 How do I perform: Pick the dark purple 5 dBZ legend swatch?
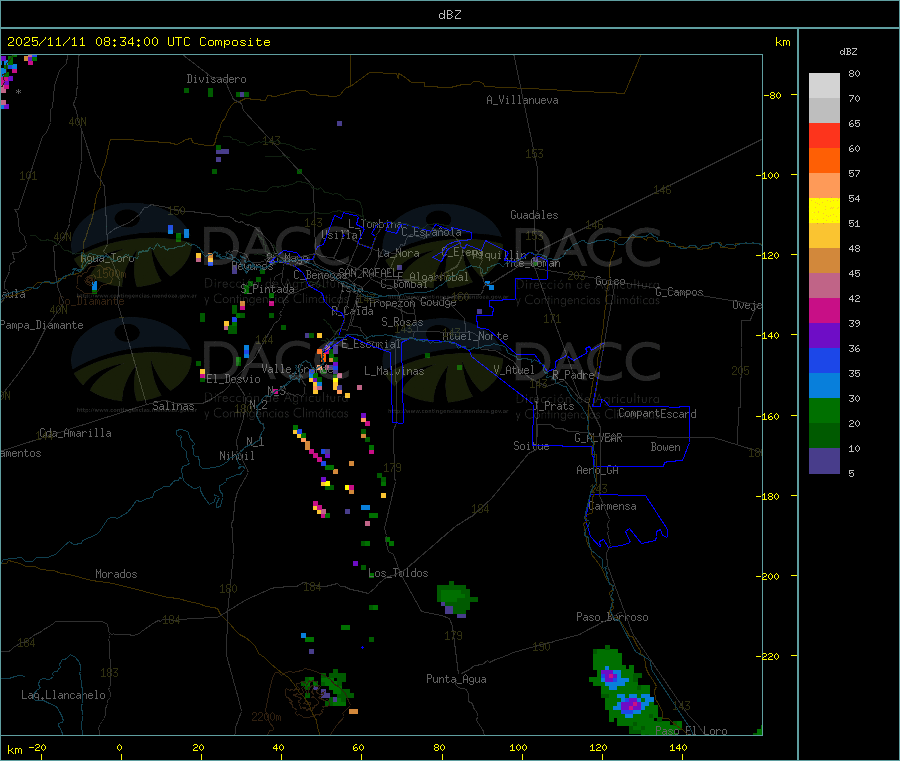pyautogui.click(x=824, y=461)
